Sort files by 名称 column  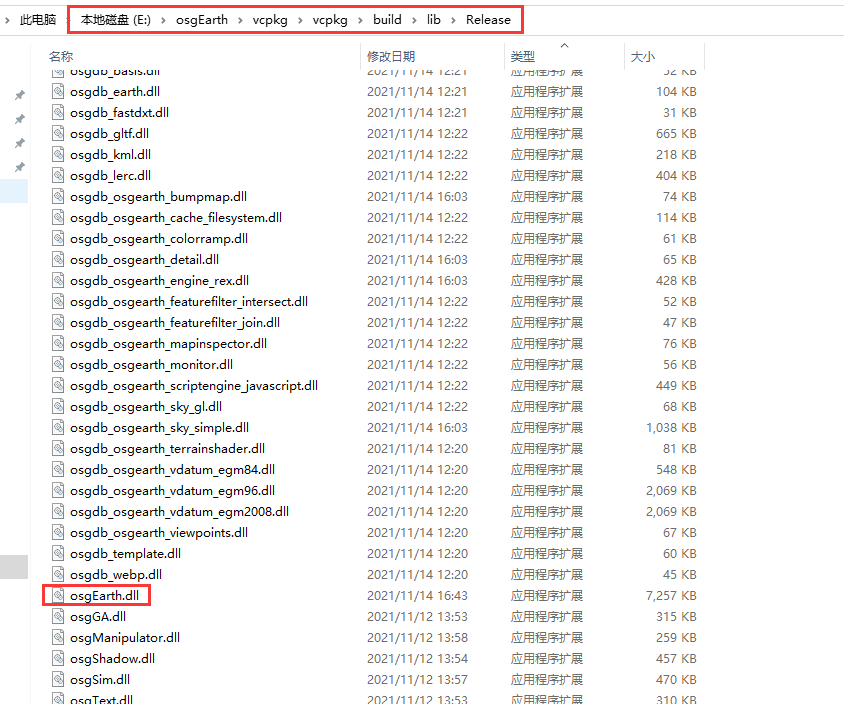(x=61, y=57)
